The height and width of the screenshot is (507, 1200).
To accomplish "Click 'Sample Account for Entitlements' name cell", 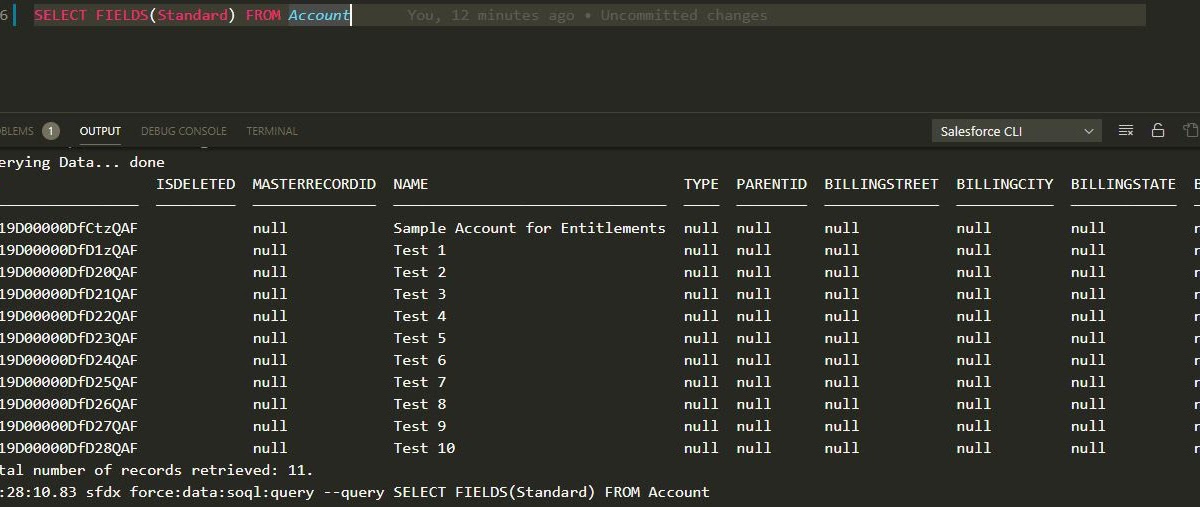I will (529, 228).
